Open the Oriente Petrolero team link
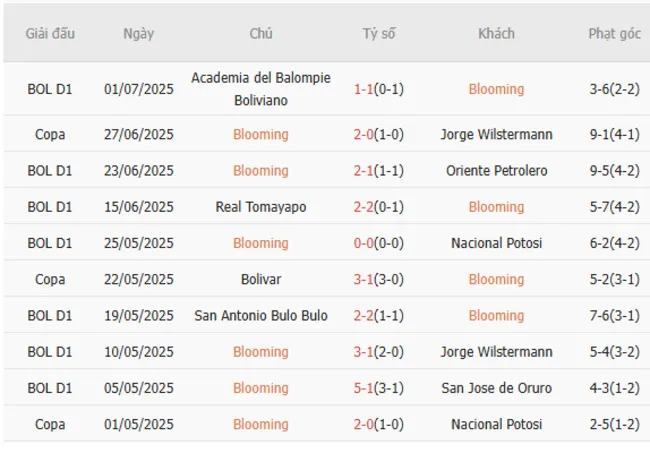Screen dimensions: 650x453 click(x=496, y=171)
